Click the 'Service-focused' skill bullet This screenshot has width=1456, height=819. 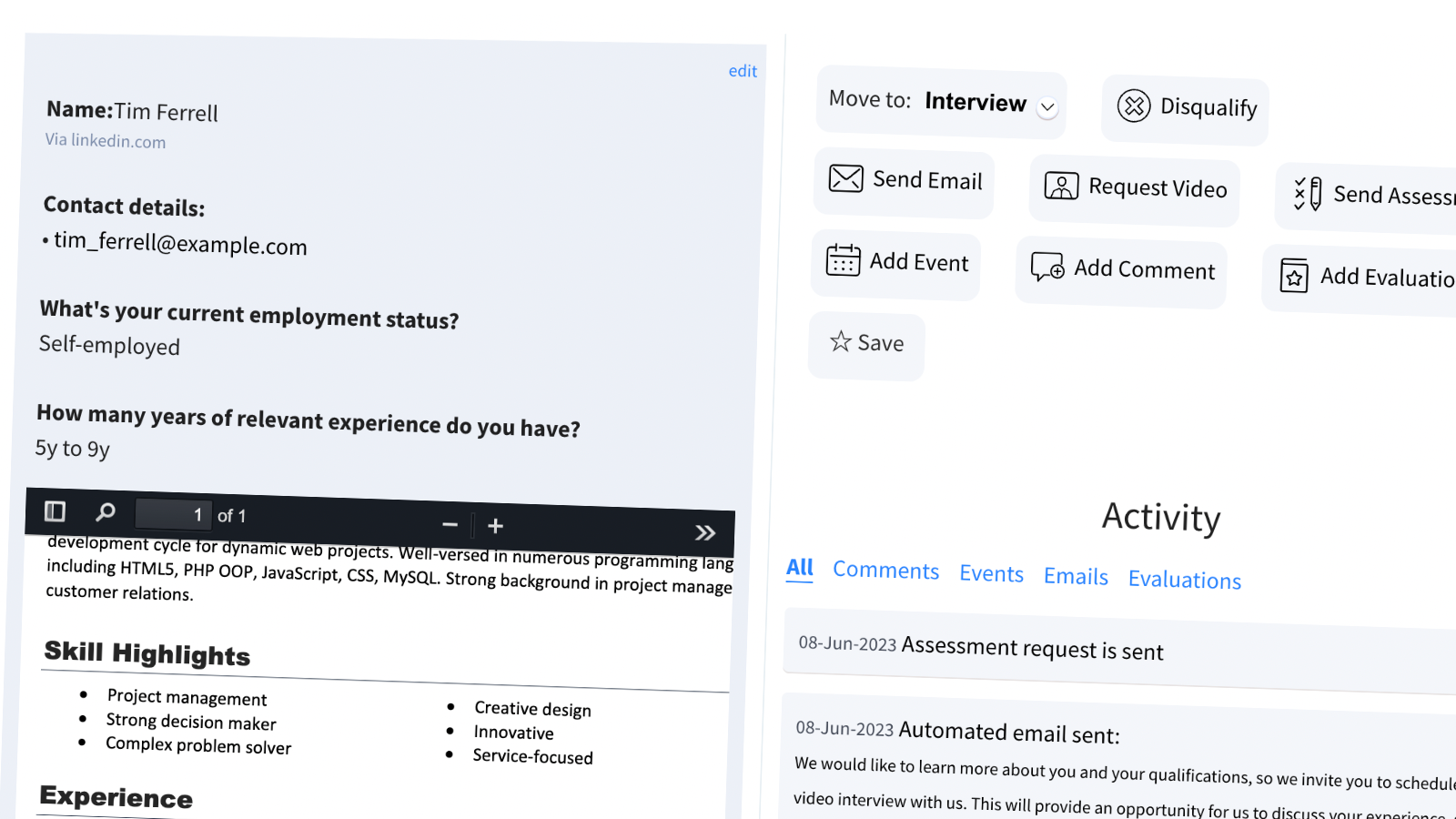pyautogui.click(x=532, y=756)
